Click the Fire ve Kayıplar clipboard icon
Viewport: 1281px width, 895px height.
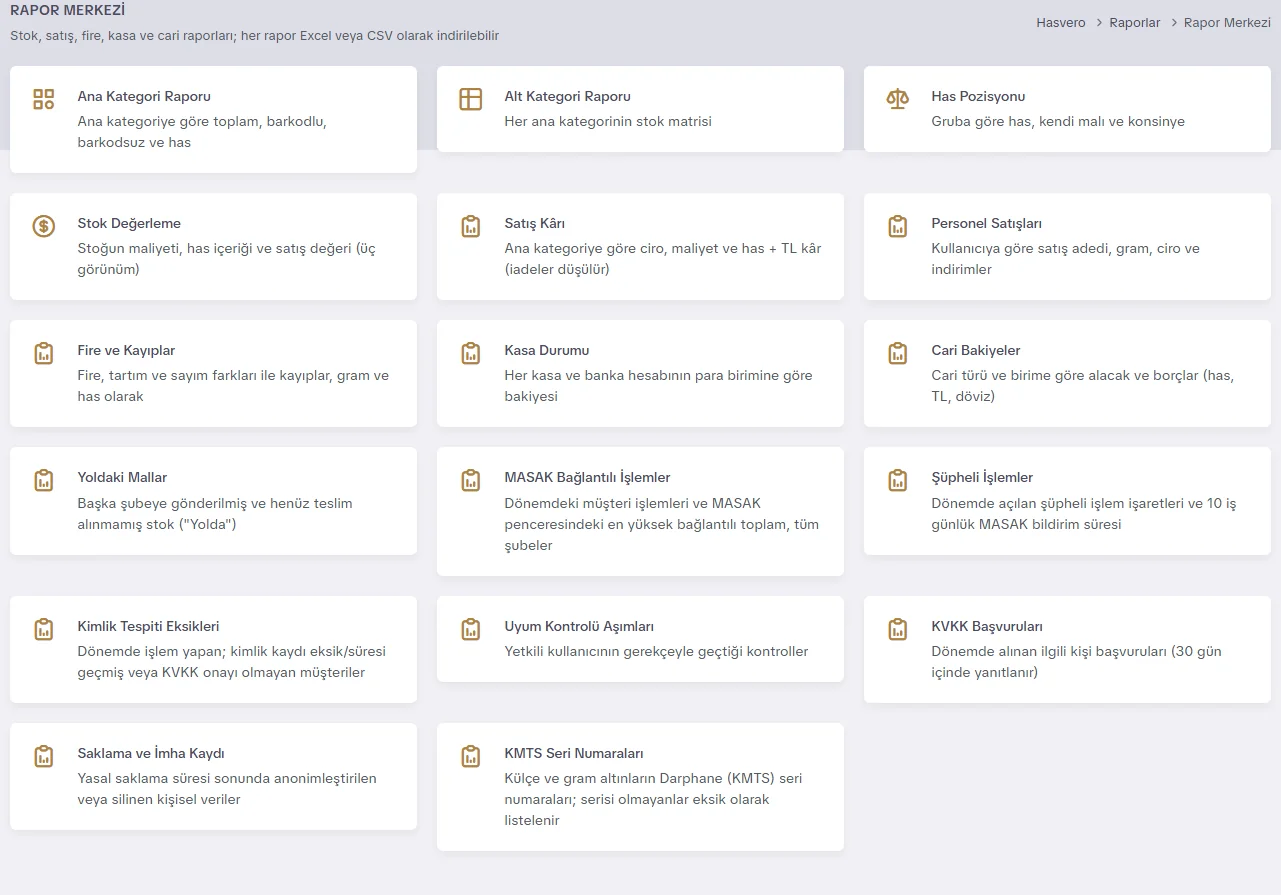[43, 353]
